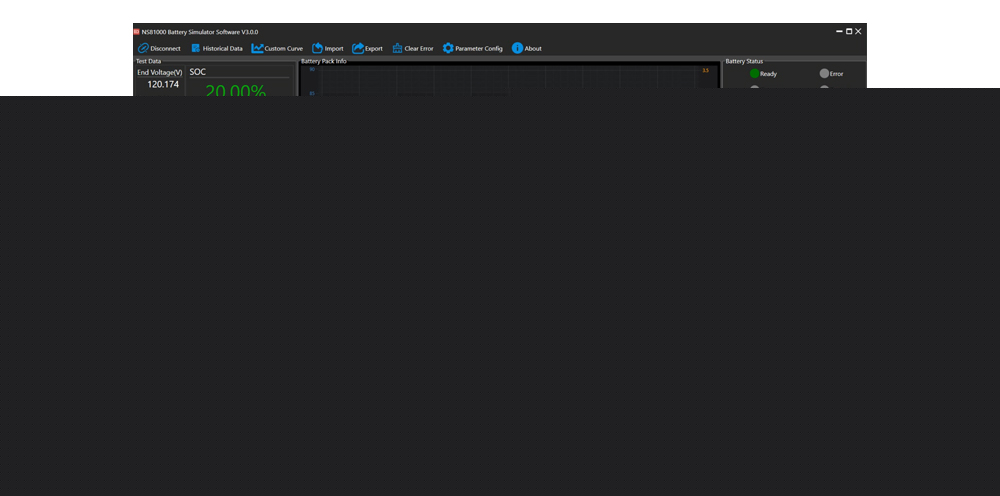Click the SOC percentage 20.00% readout

(x=235, y=91)
